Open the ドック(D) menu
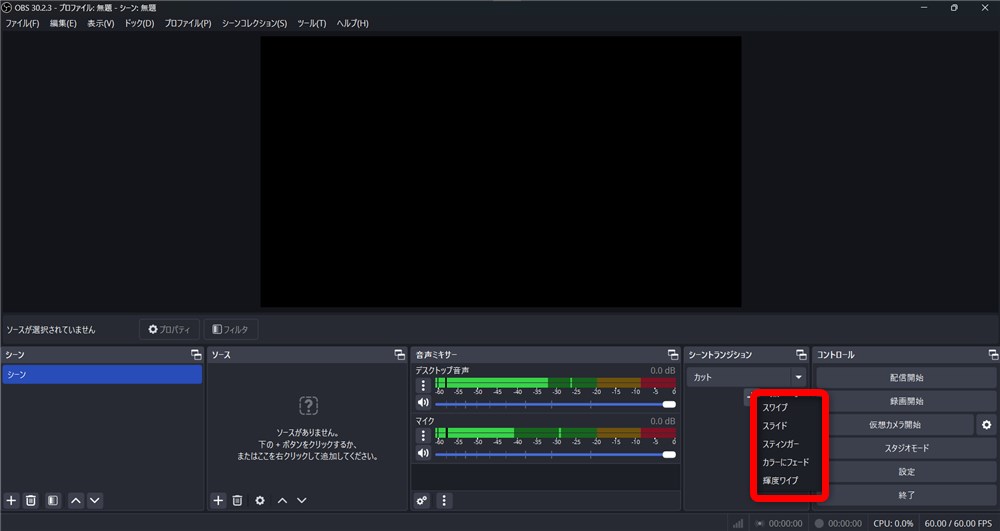The image size is (1000, 531). tap(139, 24)
